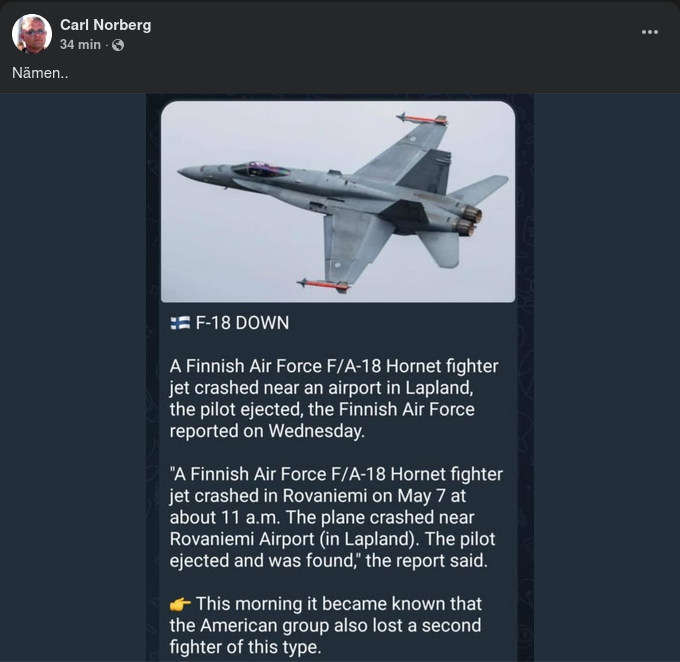Click the F-18 DOWN headline
Viewport: 680px width, 662px height.
coord(242,323)
